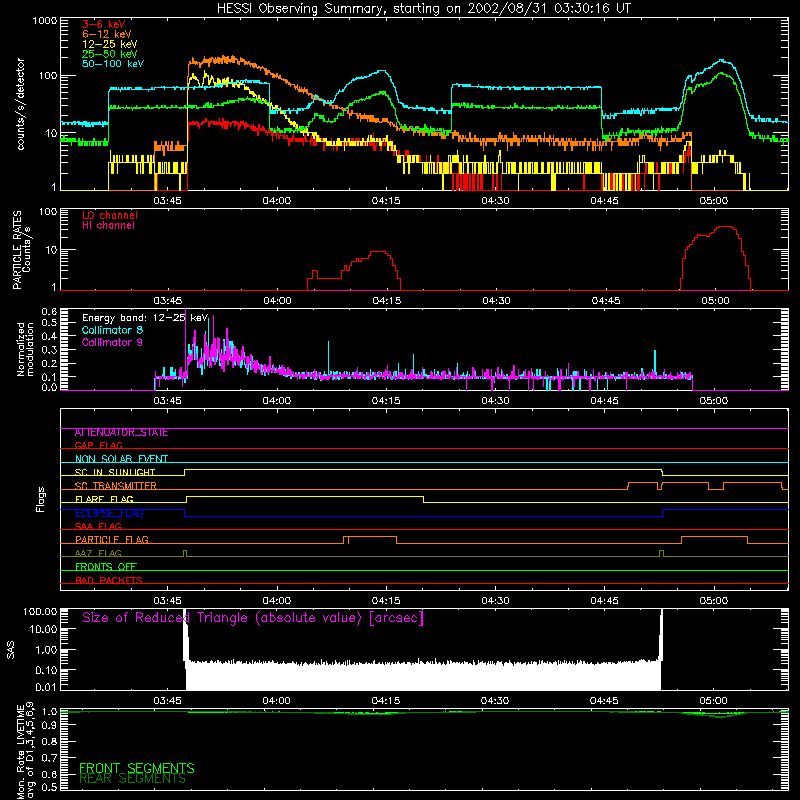The image size is (800, 800).
Task: Select the REAR SEGMENTS legend label
Action: click(x=133, y=779)
